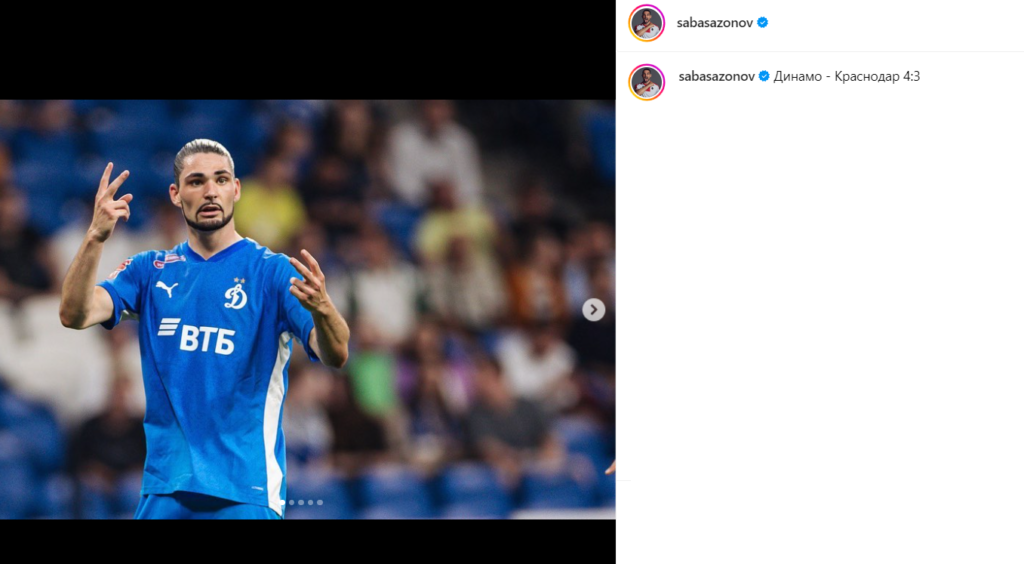Screen dimensions: 1024x564
Task: Select the second carousel indicator dot
Action: pos(291,503)
